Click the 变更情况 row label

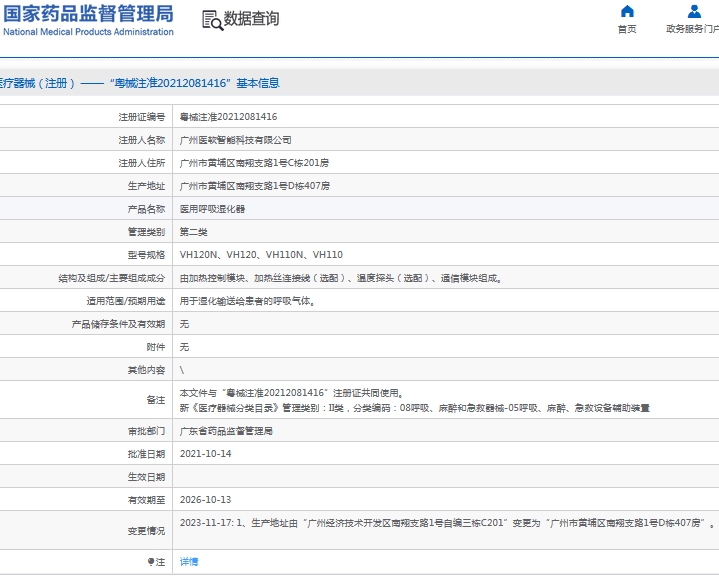pyautogui.click(x=146, y=531)
